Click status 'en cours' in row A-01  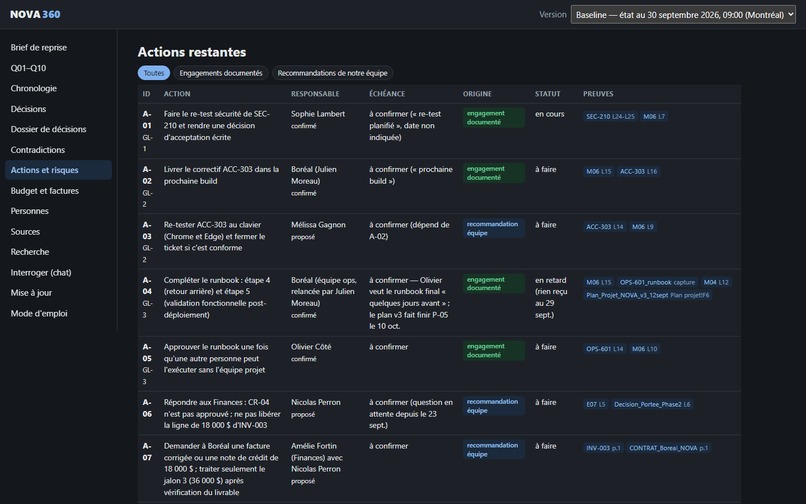[549, 114]
